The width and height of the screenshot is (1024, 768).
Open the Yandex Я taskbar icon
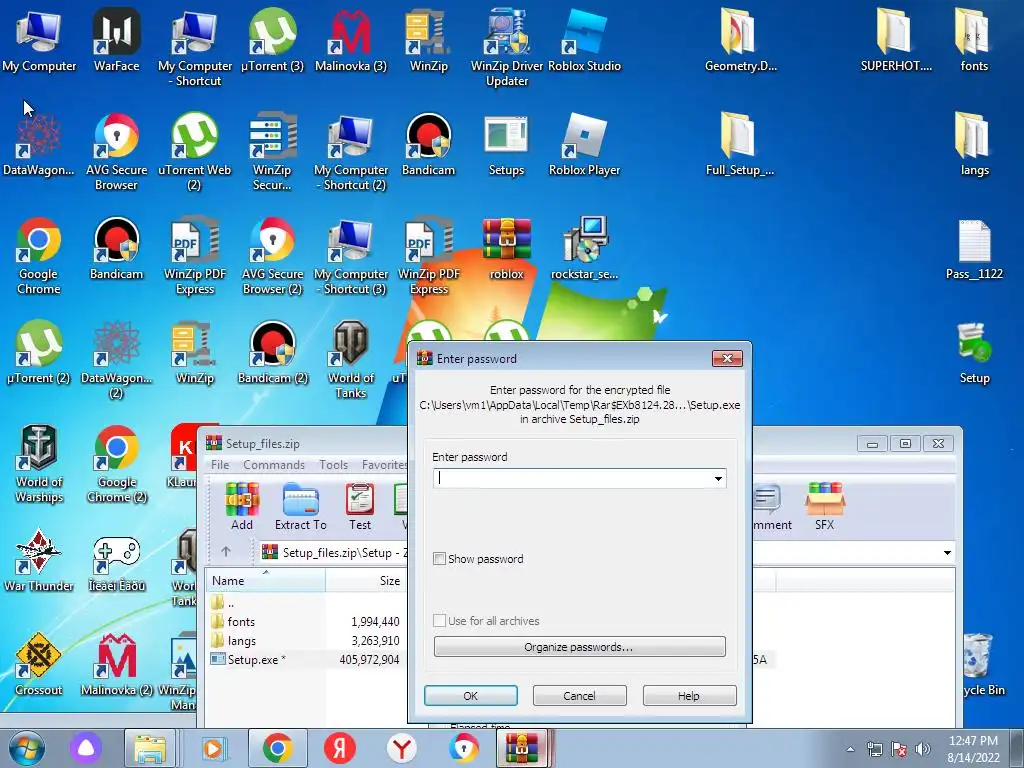tap(340, 748)
